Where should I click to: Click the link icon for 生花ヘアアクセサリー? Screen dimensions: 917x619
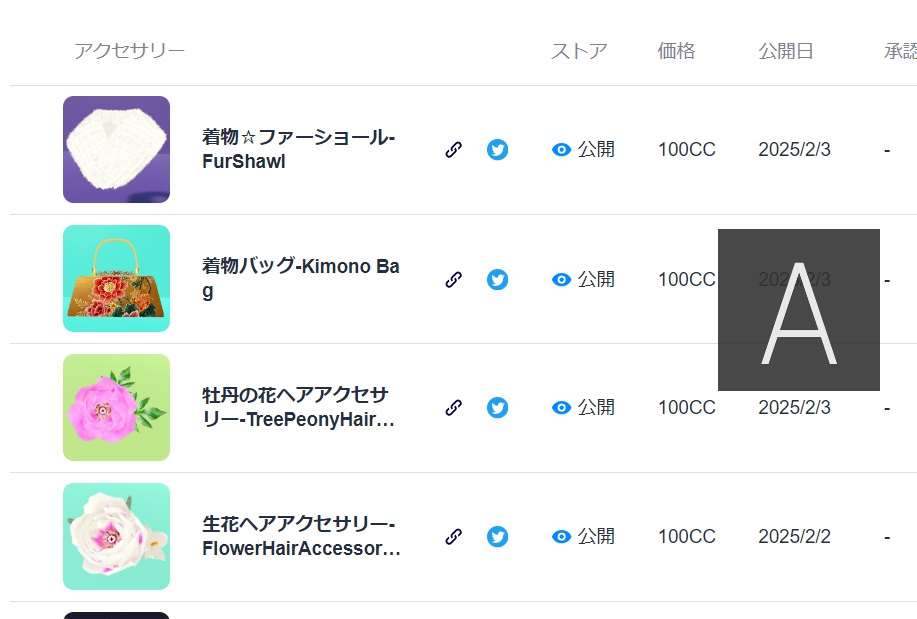click(453, 536)
